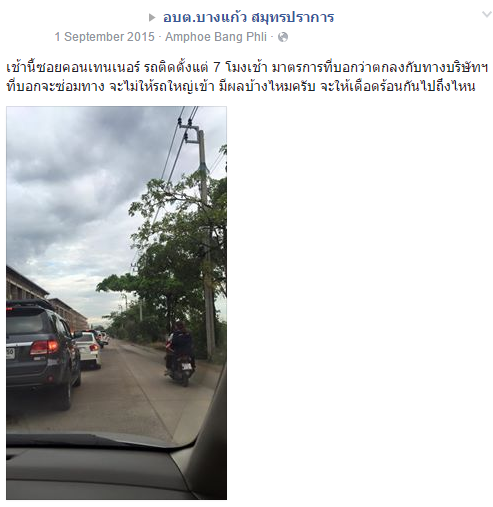The height and width of the screenshot is (507, 493).
Task: Open the อบต.บางแก้ว สมุทรปราการ page link
Action: tap(248, 17)
